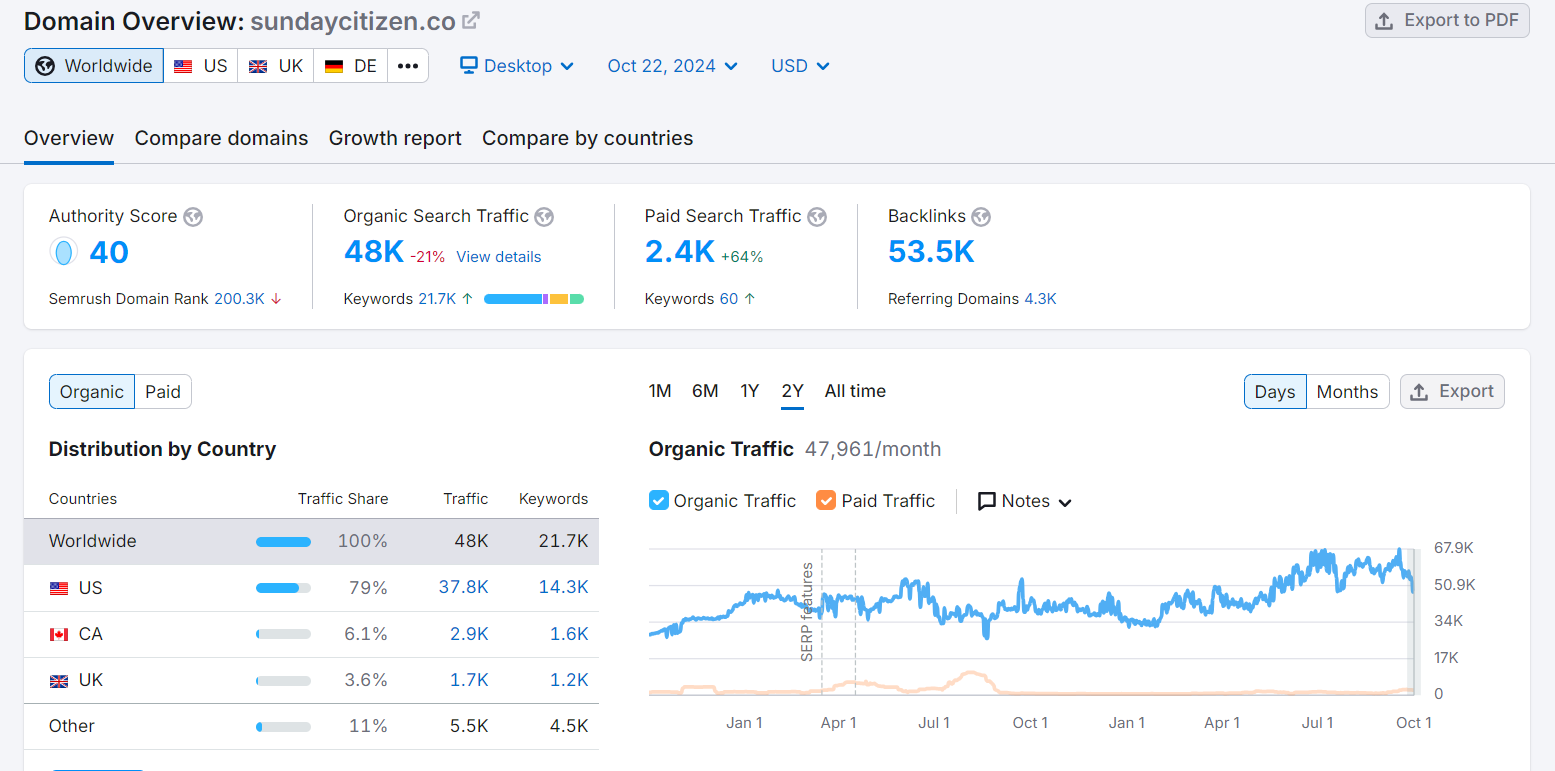Click the Notes speech bubble icon

pyautogui.click(x=987, y=501)
